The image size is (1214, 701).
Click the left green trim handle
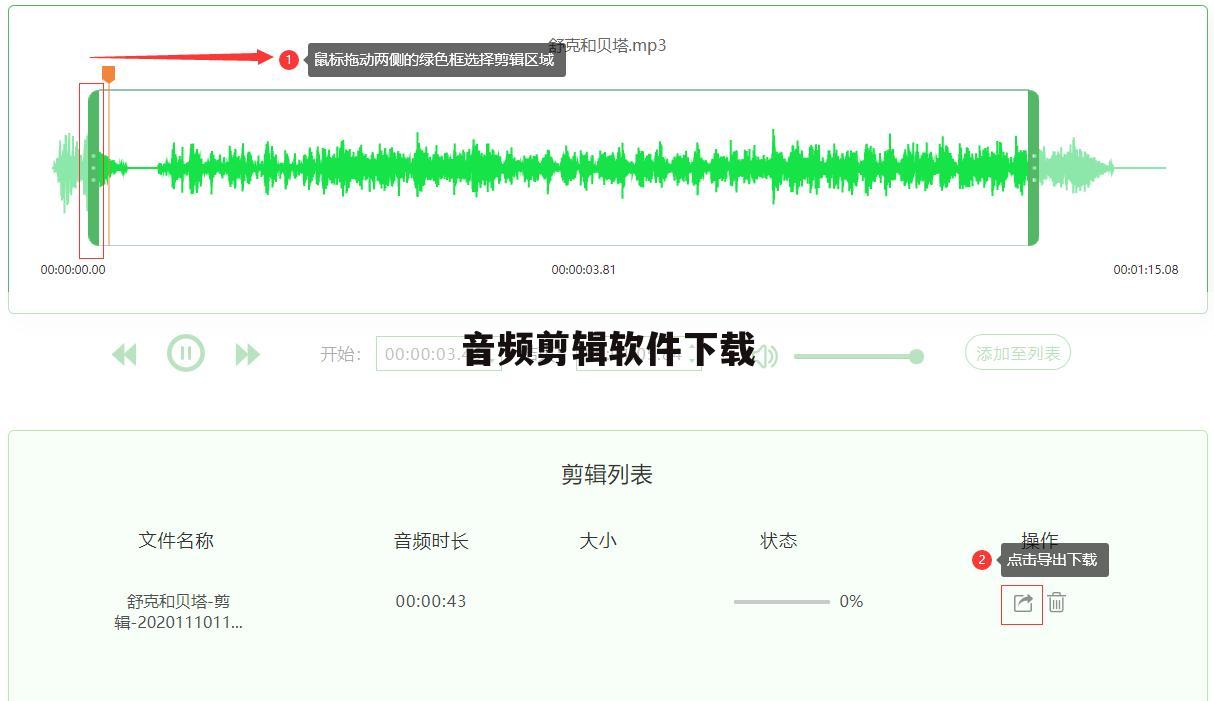pos(94,167)
